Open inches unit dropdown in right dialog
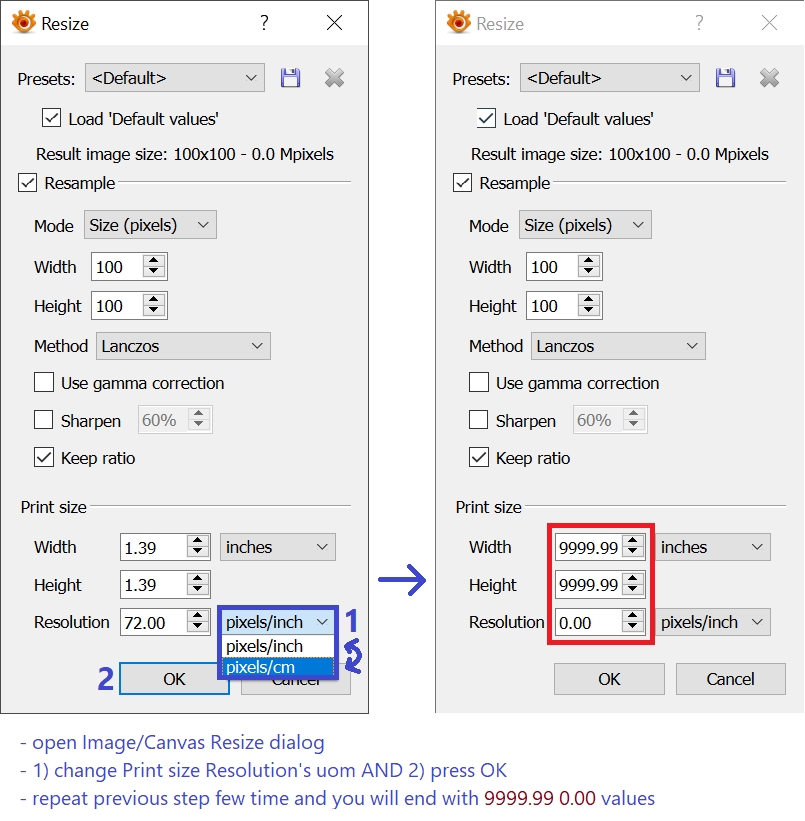Screen dimensions: 805x821 [x=713, y=547]
